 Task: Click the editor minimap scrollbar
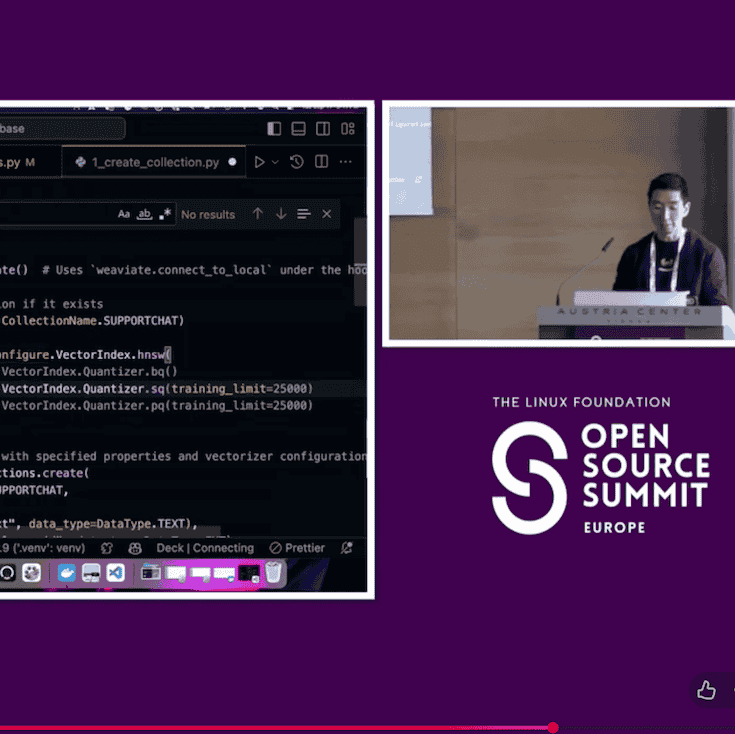[x=360, y=262]
